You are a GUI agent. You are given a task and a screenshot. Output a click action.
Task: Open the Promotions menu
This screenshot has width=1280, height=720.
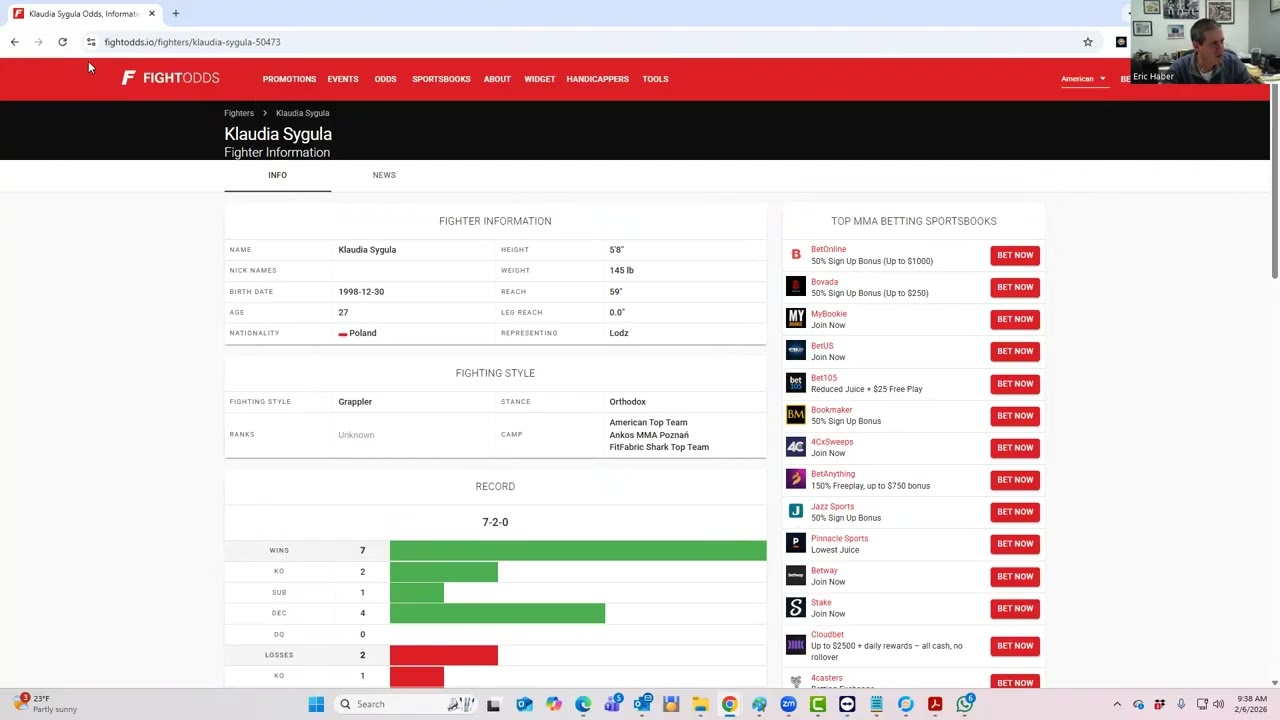point(289,79)
